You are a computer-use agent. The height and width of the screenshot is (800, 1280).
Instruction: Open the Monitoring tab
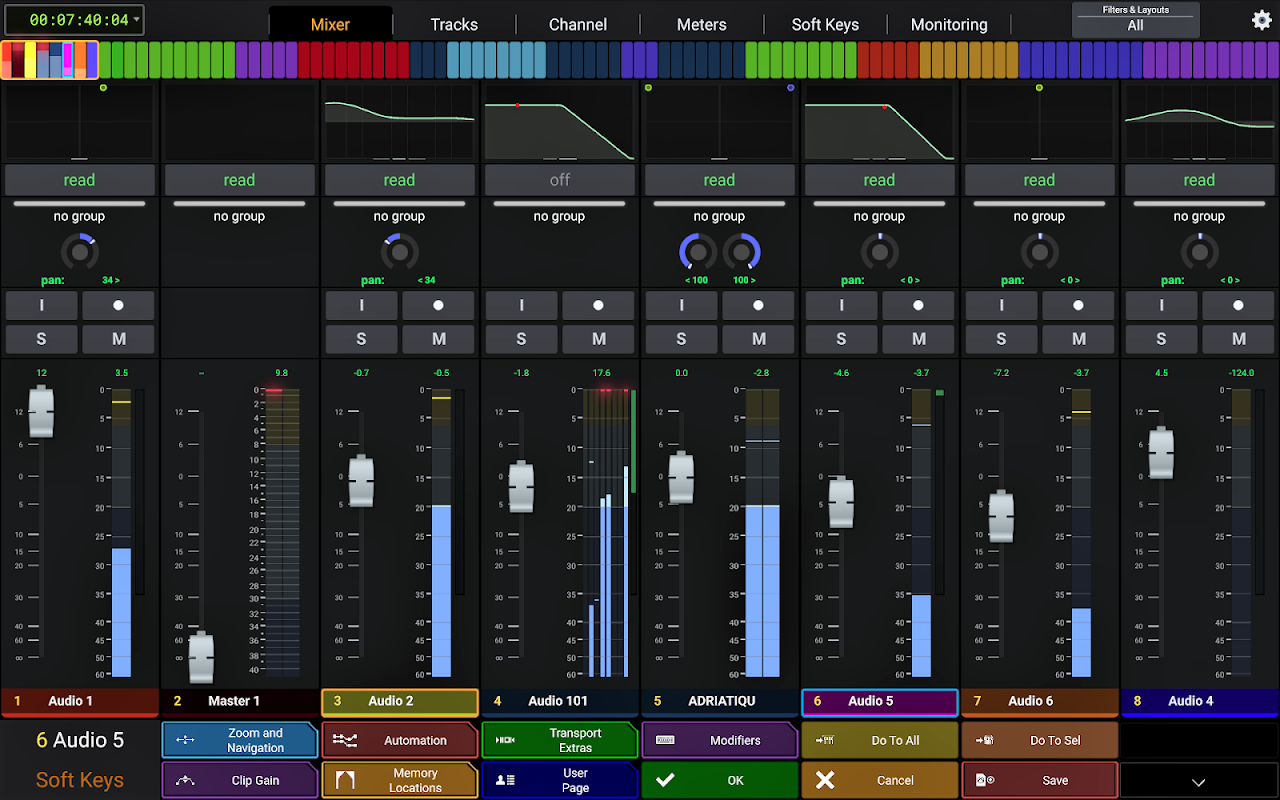[x=948, y=25]
